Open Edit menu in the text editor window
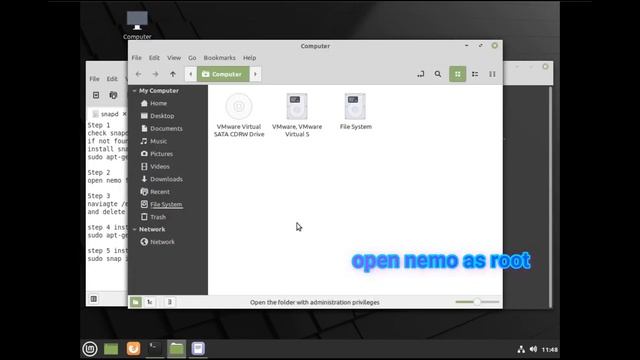Viewport: 640px width, 360px height. point(112,79)
